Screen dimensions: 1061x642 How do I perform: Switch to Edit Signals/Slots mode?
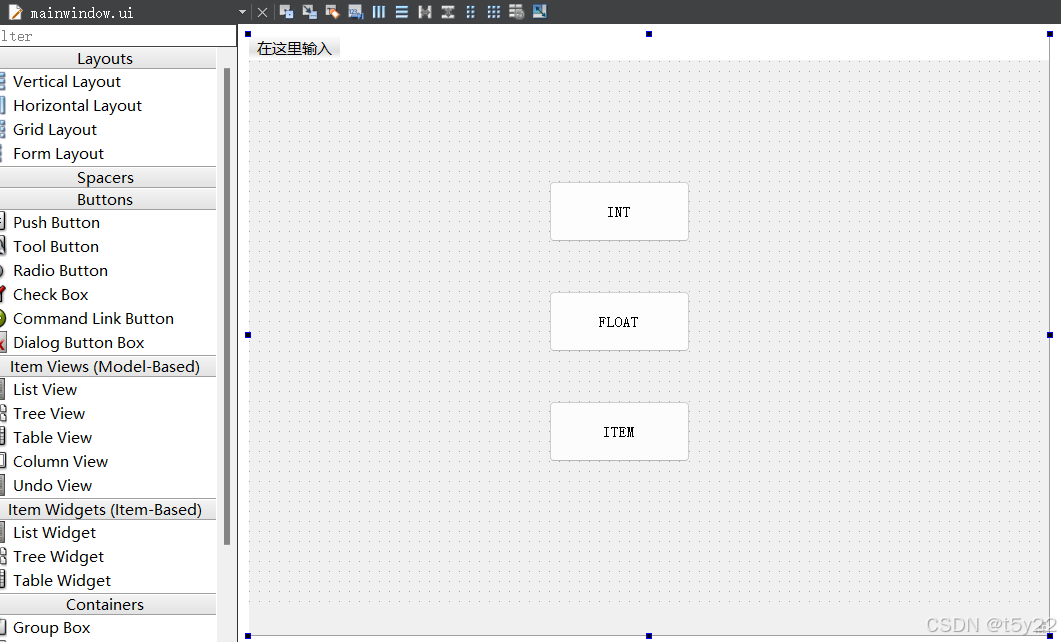[x=309, y=12]
